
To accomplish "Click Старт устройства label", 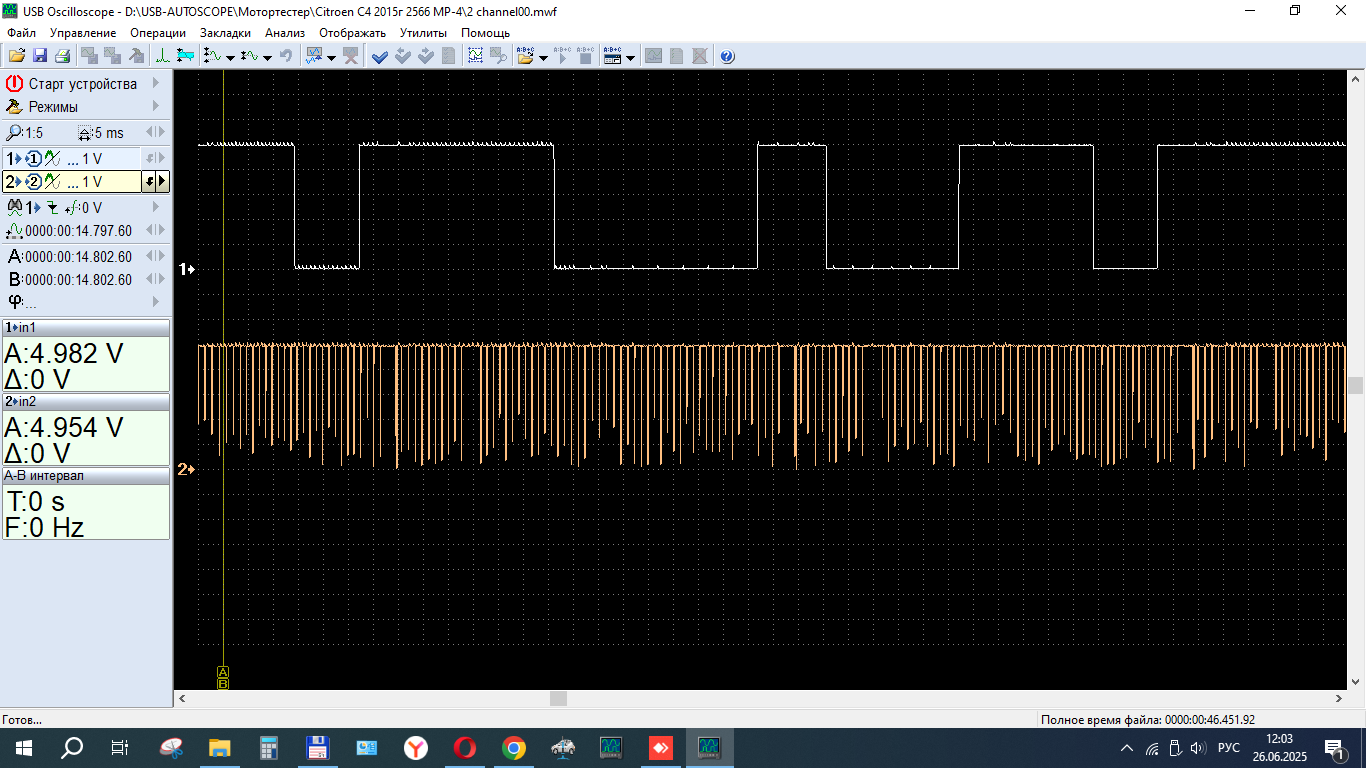I will point(83,84).
